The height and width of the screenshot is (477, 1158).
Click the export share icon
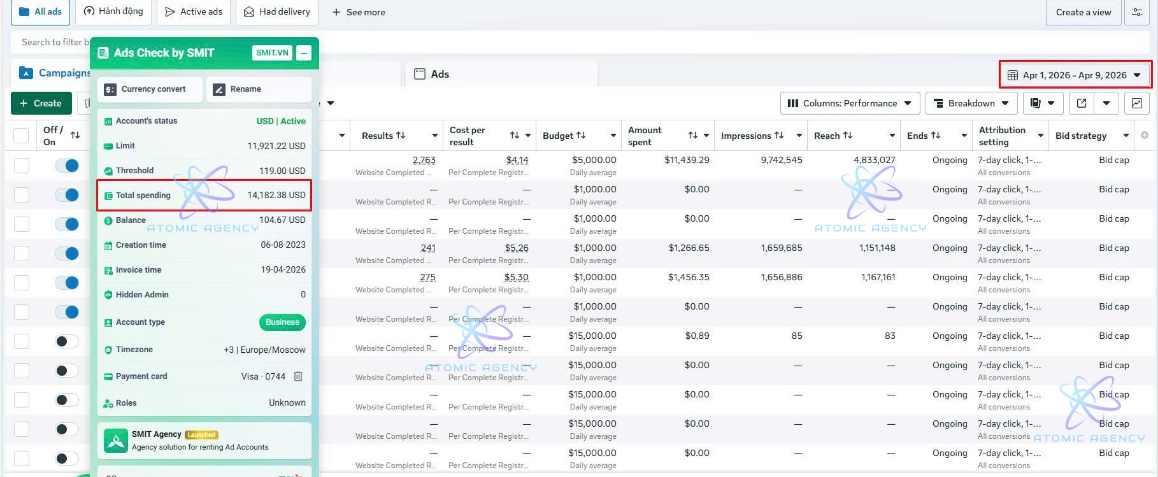click(1081, 103)
